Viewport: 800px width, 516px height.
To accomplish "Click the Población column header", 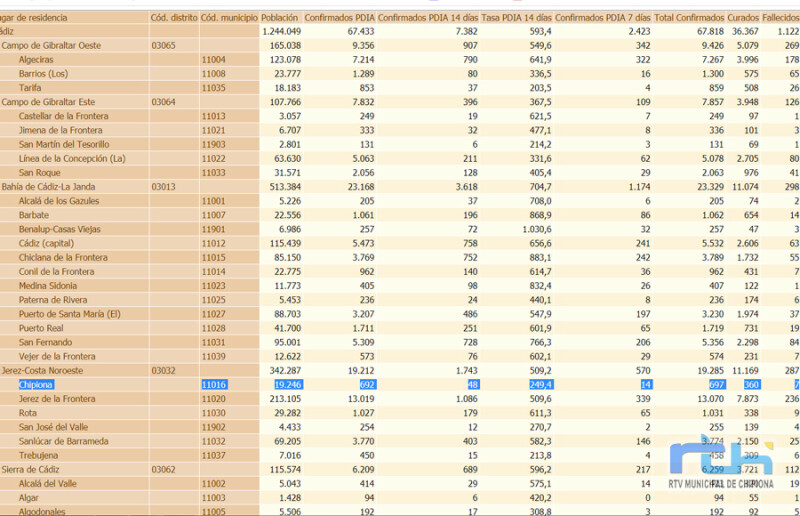I will tap(279, 18).
